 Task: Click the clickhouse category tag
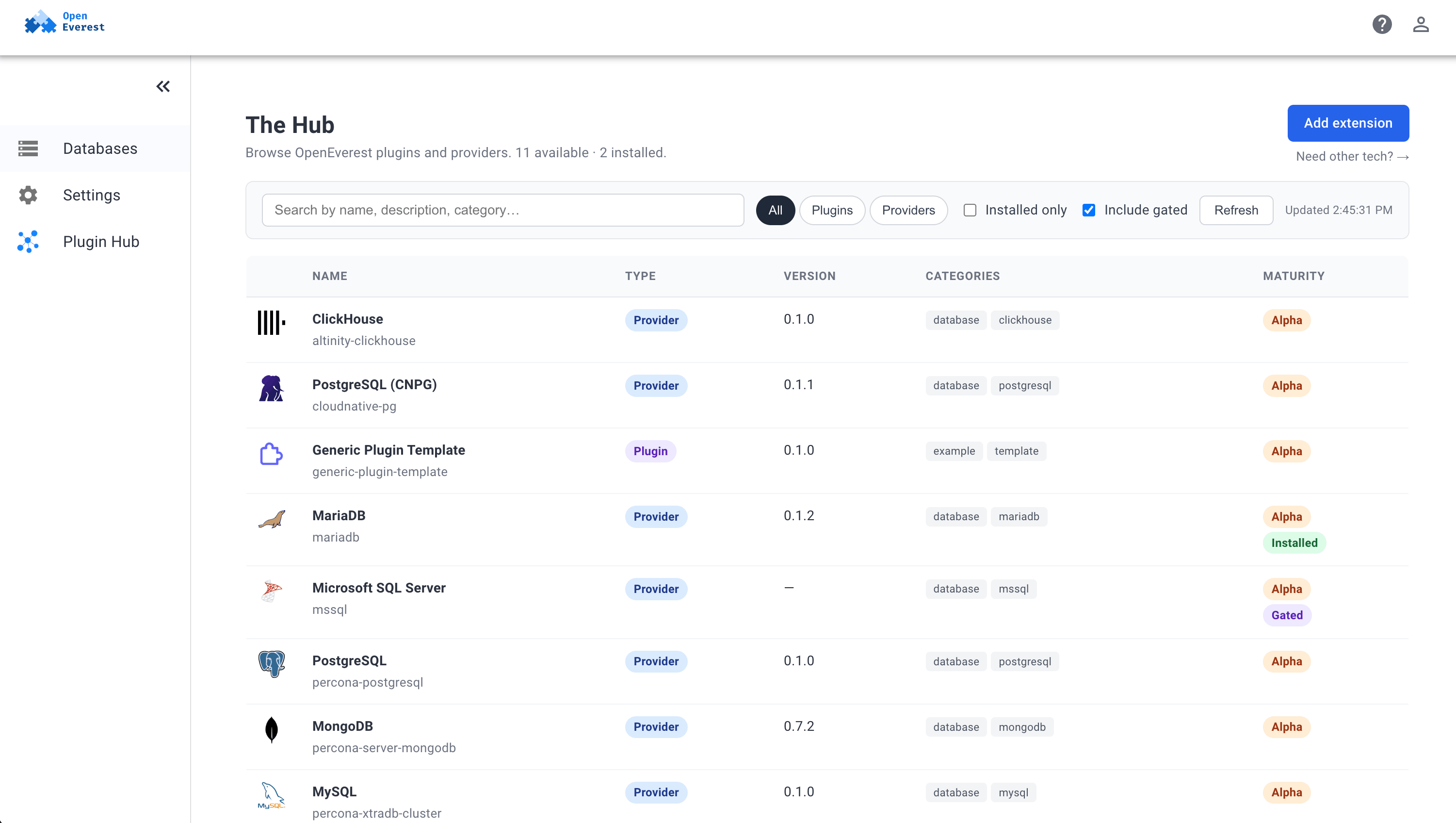pos(1024,320)
